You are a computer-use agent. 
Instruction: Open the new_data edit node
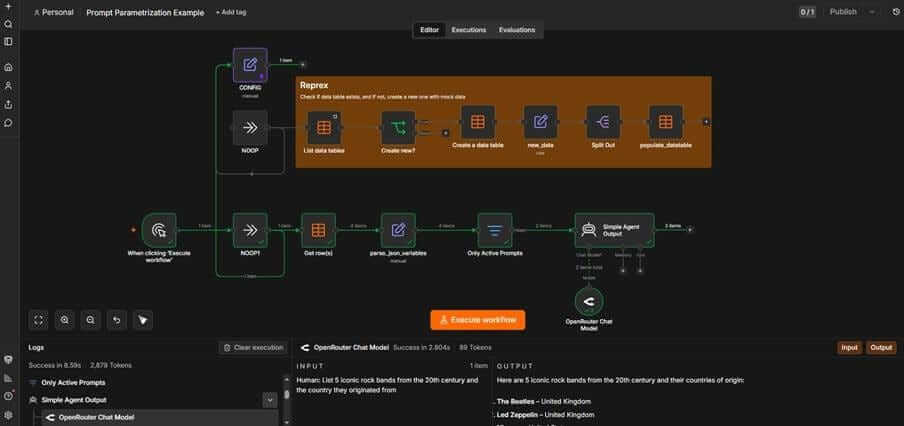(540, 122)
